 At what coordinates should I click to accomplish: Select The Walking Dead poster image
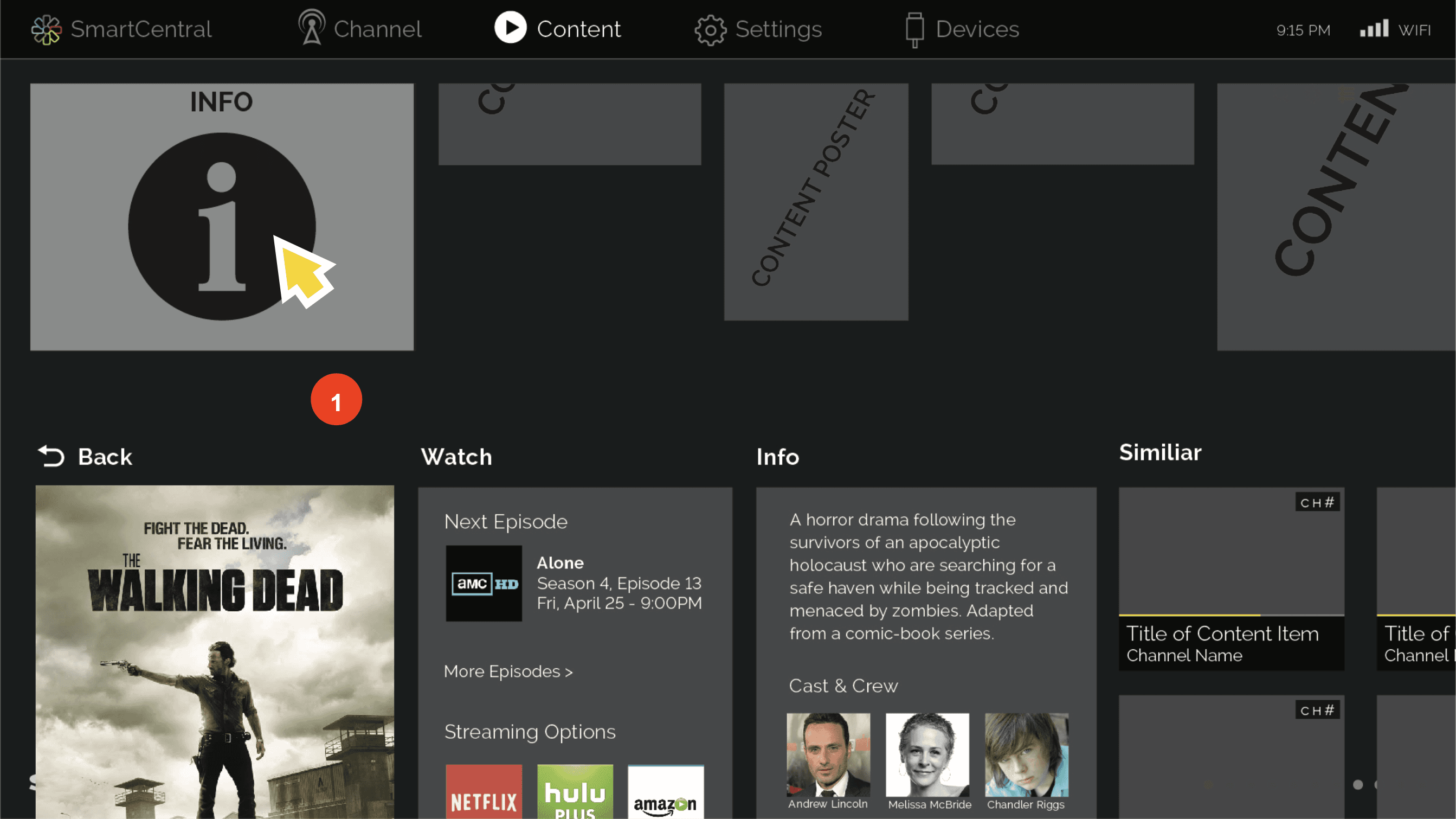(215, 651)
